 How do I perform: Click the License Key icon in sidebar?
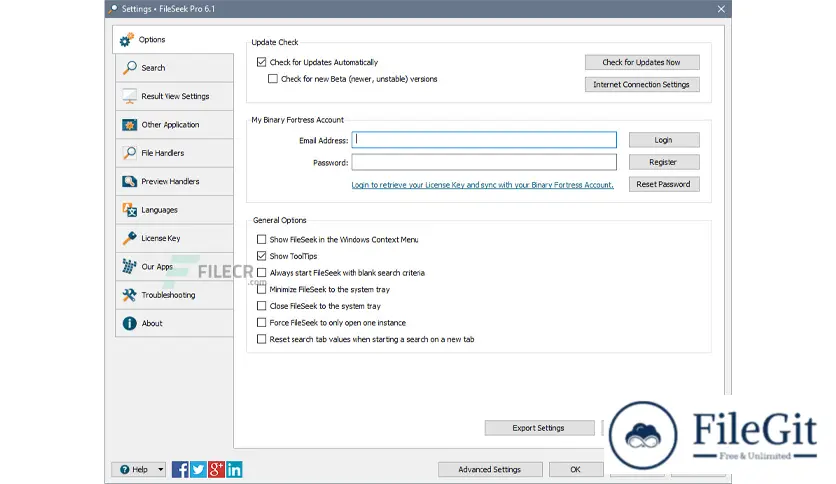click(x=129, y=239)
